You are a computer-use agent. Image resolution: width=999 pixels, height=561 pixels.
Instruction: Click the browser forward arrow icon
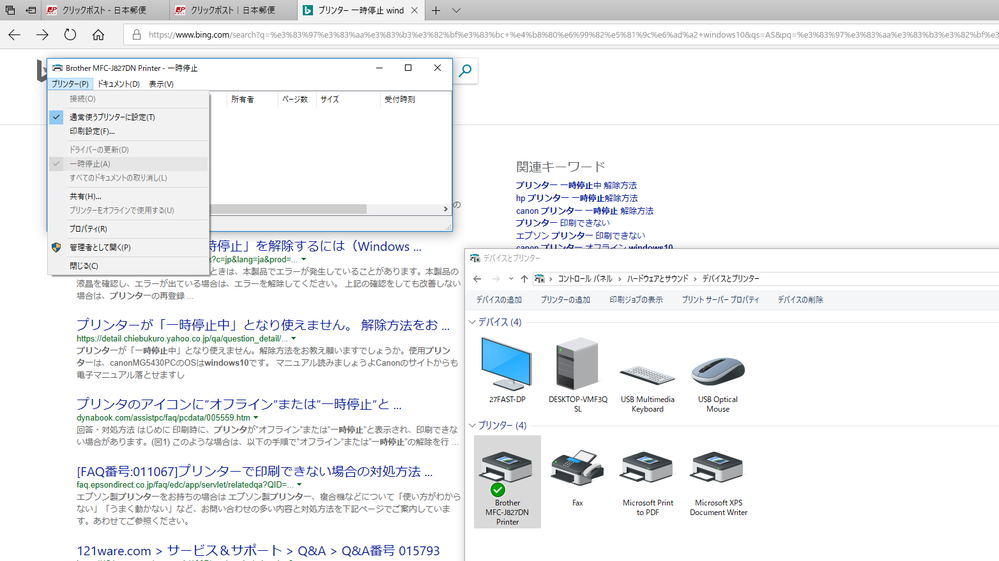(x=42, y=35)
